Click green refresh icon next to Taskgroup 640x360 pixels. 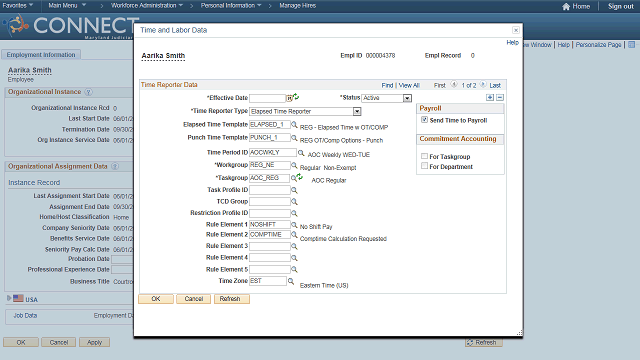(x=300, y=177)
